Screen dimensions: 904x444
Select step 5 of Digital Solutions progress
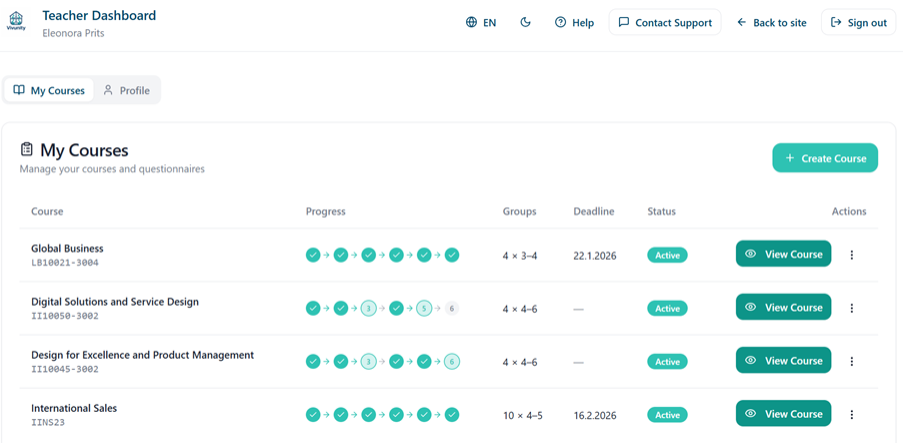[424, 308]
